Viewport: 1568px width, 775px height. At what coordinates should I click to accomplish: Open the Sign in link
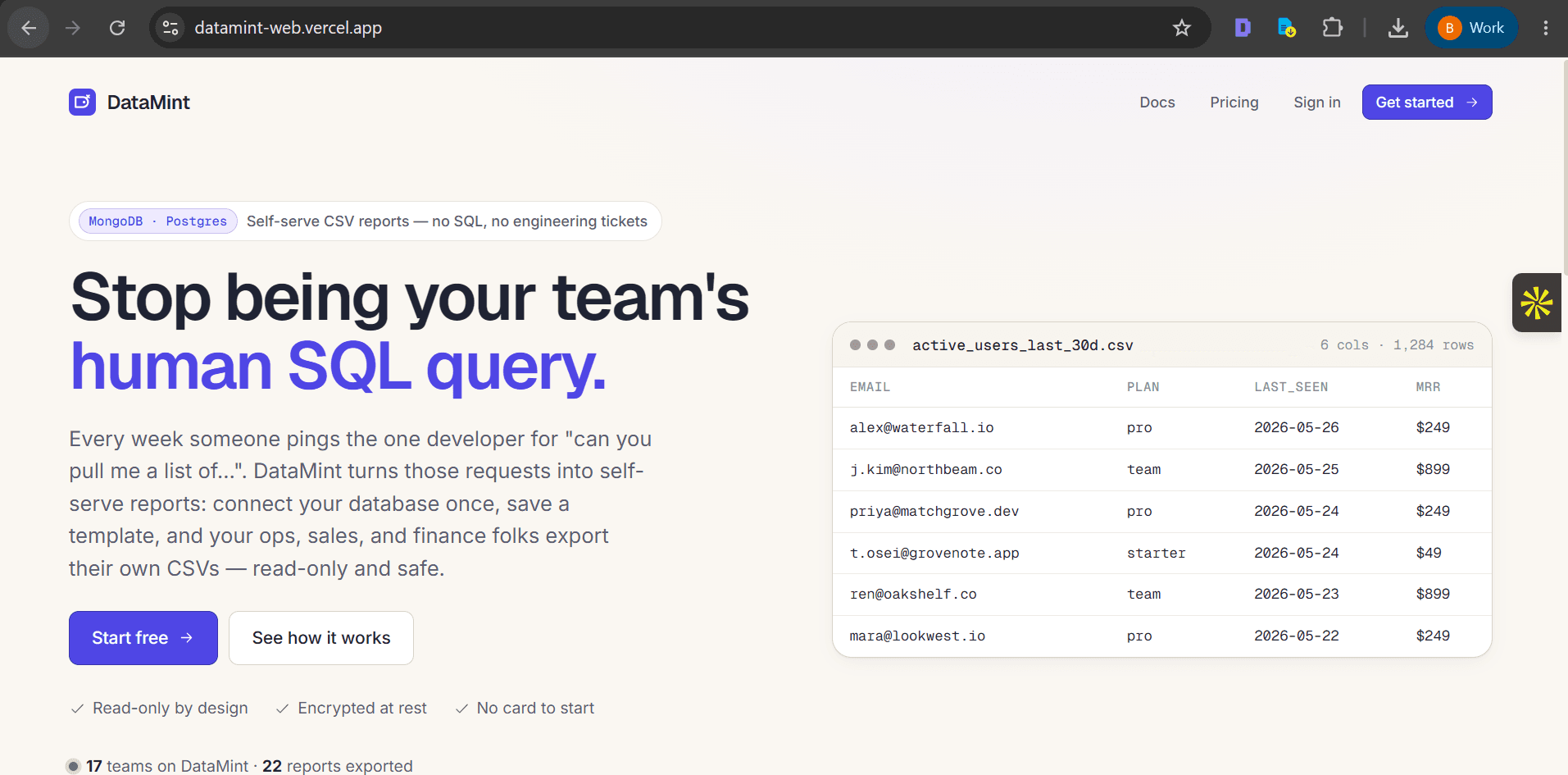(1316, 103)
